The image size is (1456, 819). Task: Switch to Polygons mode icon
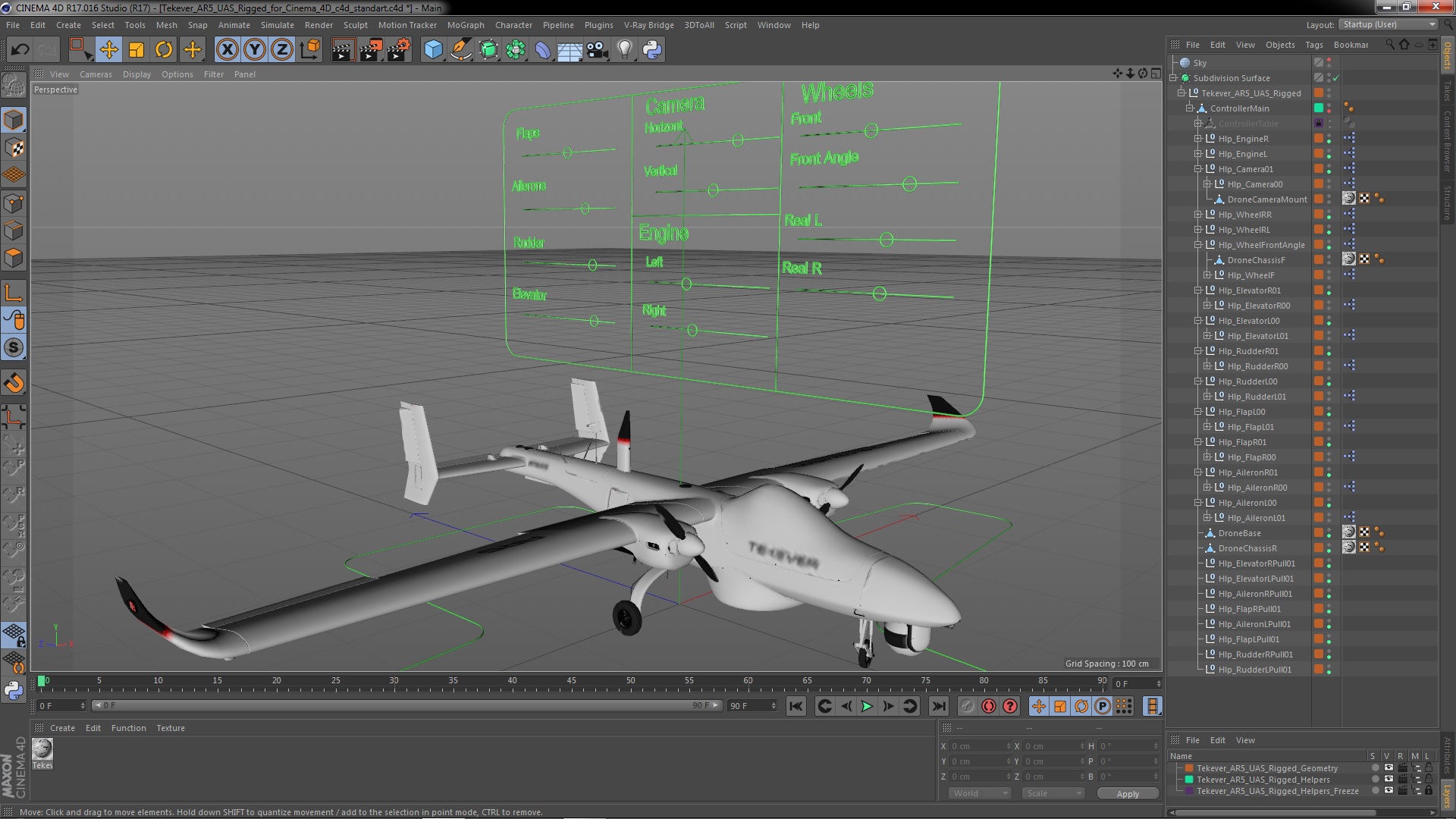coord(14,258)
